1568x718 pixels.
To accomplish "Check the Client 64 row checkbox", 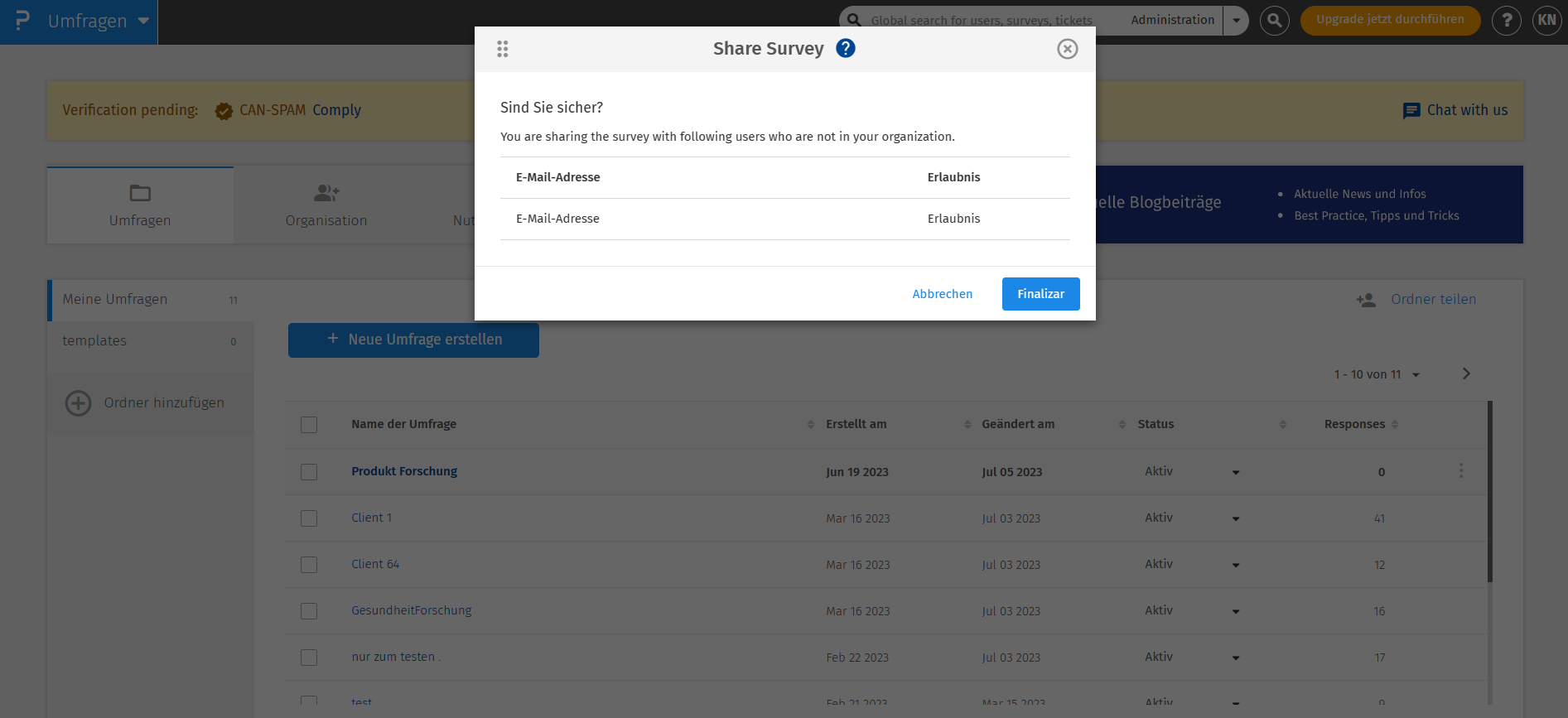I will [x=309, y=565].
